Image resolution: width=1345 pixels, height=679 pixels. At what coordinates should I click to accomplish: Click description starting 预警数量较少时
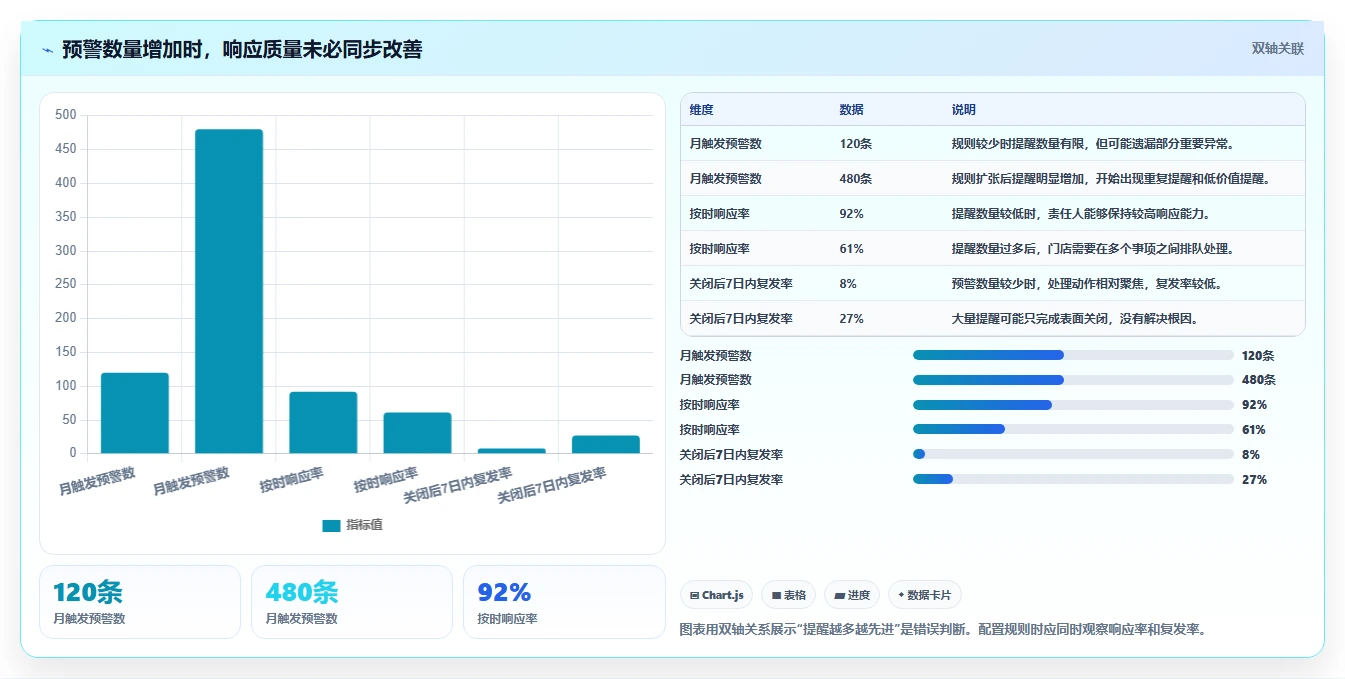(1088, 284)
